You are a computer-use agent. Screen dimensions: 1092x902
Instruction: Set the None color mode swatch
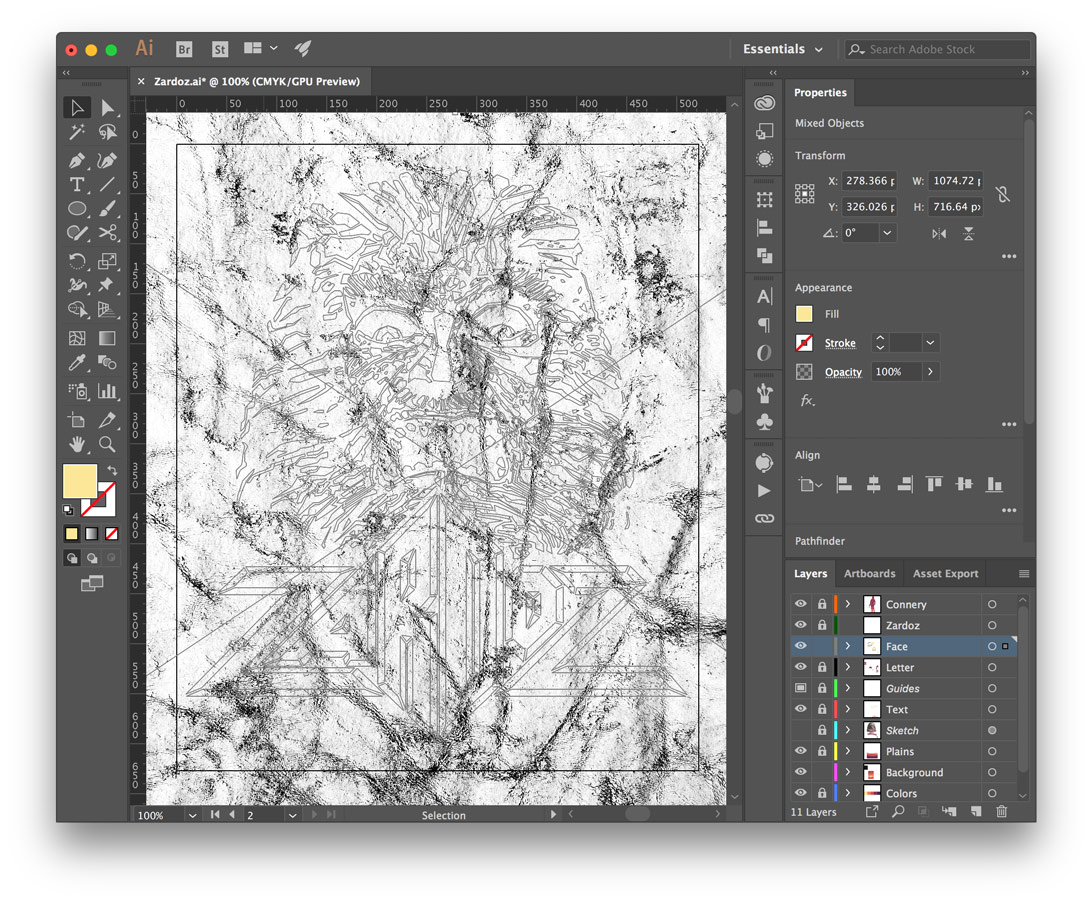(x=111, y=534)
